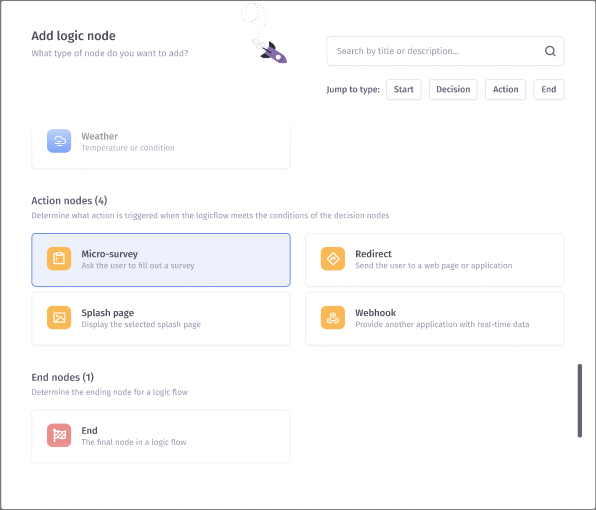The image size is (596, 510).
Task: Click 'Temperature or condition' description
Action: (x=128, y=148)
